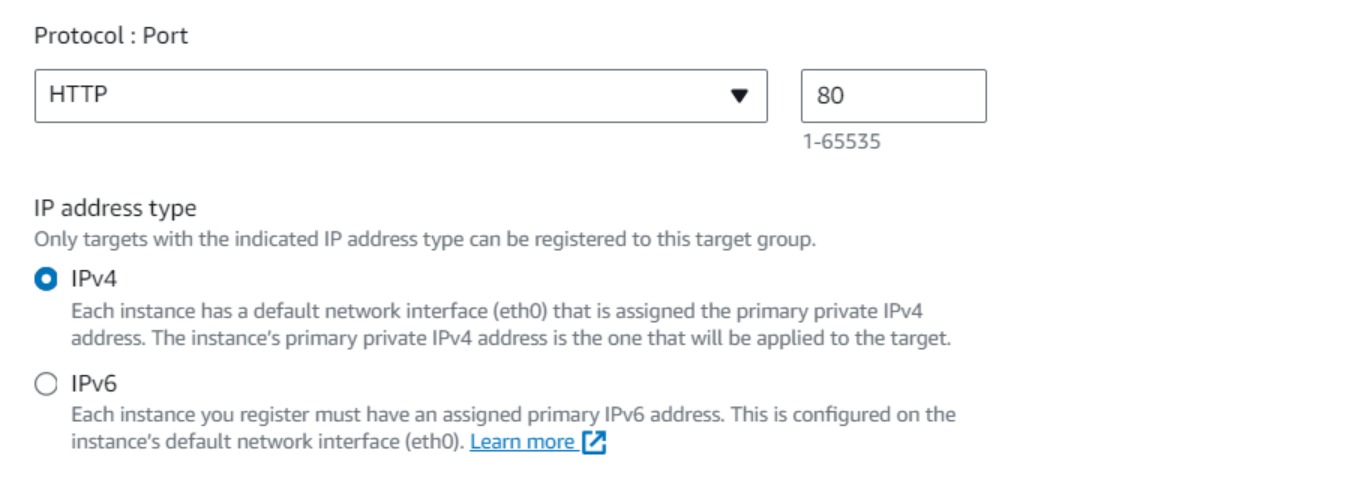The height and width of the screenshot is (488, 1352).
Task: Click the 'address. The instance's primary private' line
Action: 510,338
